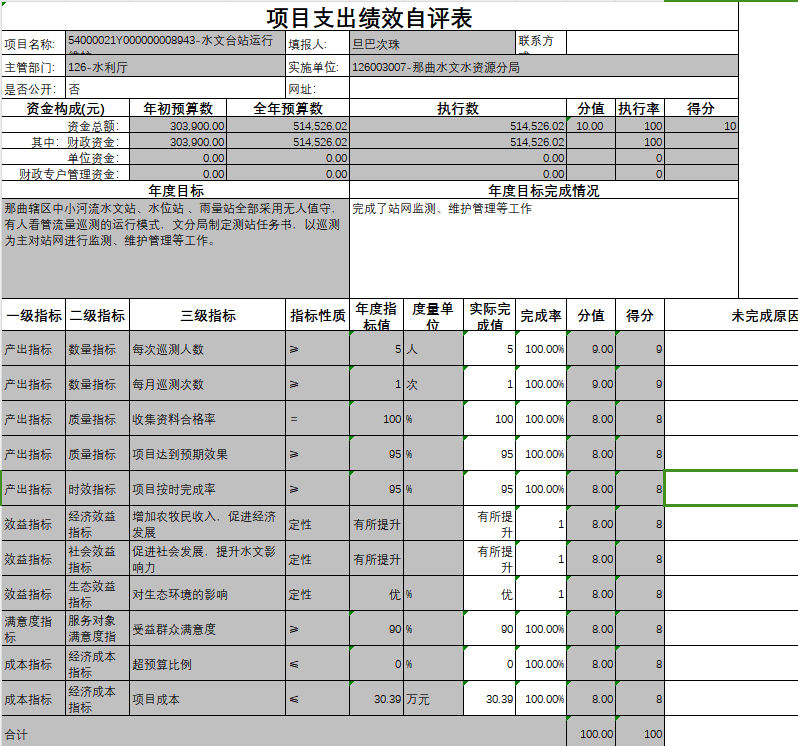Select the 年初预算数 column header

point(179,108)
